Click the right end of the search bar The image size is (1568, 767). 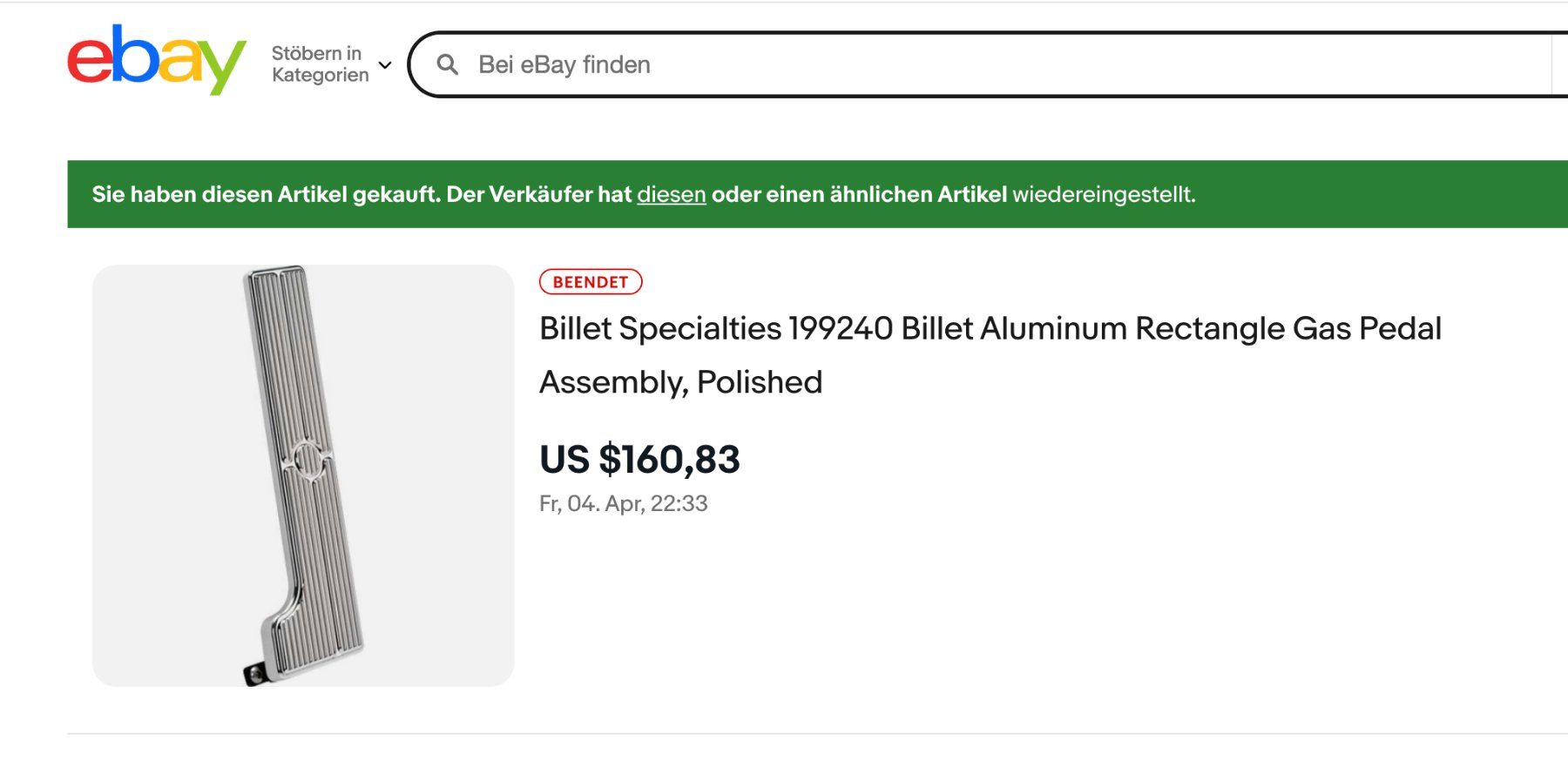pyautogui.click(x=1533, y=64)
